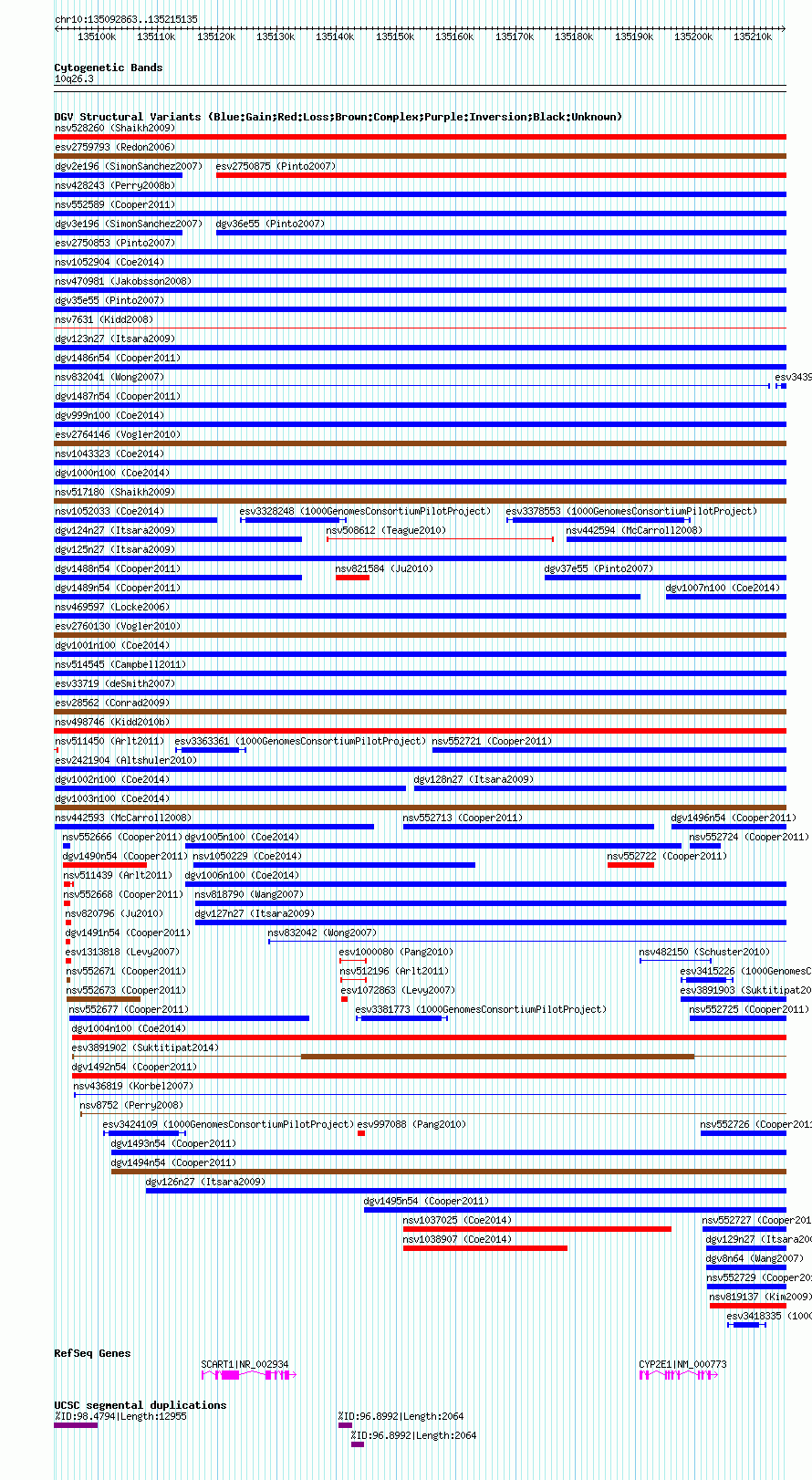Image resolution: width=812 pixels, height=1480 pixels.
Task: Click the SCART1|NR_002934 gene label
Action: [245, 1364]
